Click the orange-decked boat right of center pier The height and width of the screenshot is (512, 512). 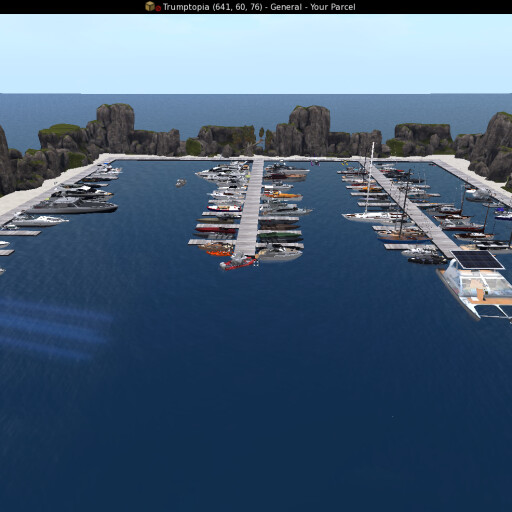click(x=283, y=196)
